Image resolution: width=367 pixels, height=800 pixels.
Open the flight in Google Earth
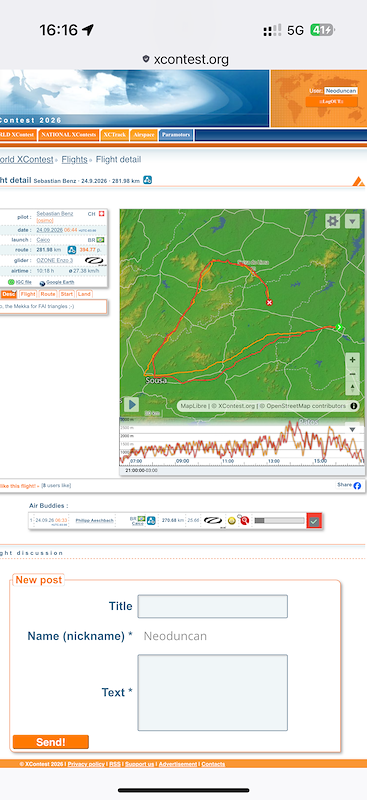click(56, 282)
